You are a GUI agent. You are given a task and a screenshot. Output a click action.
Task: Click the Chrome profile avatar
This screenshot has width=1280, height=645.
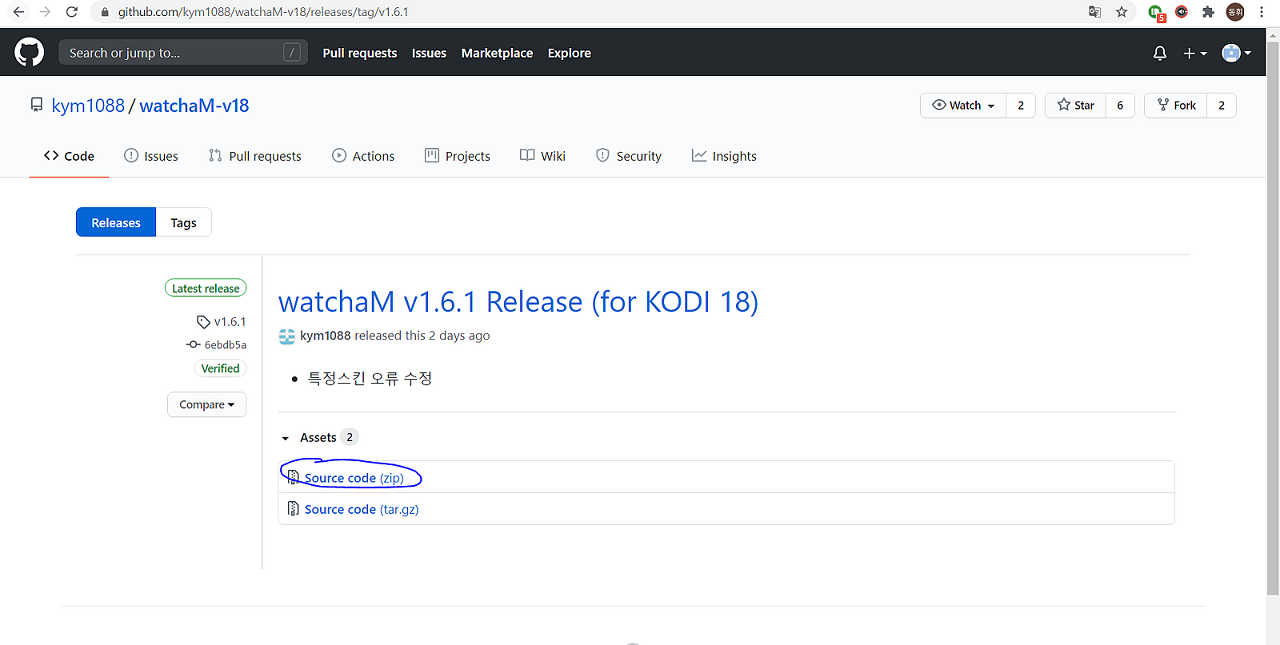click(1236, 12)
